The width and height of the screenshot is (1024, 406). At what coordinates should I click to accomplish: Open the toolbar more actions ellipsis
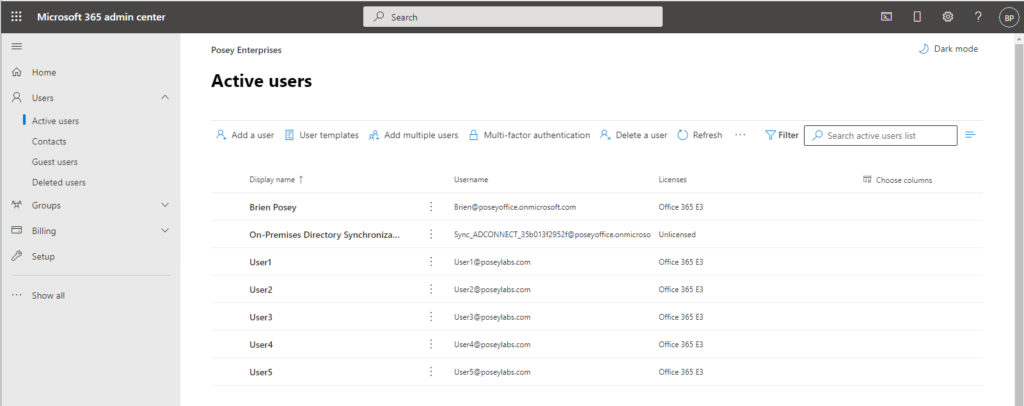coord(740,135)
